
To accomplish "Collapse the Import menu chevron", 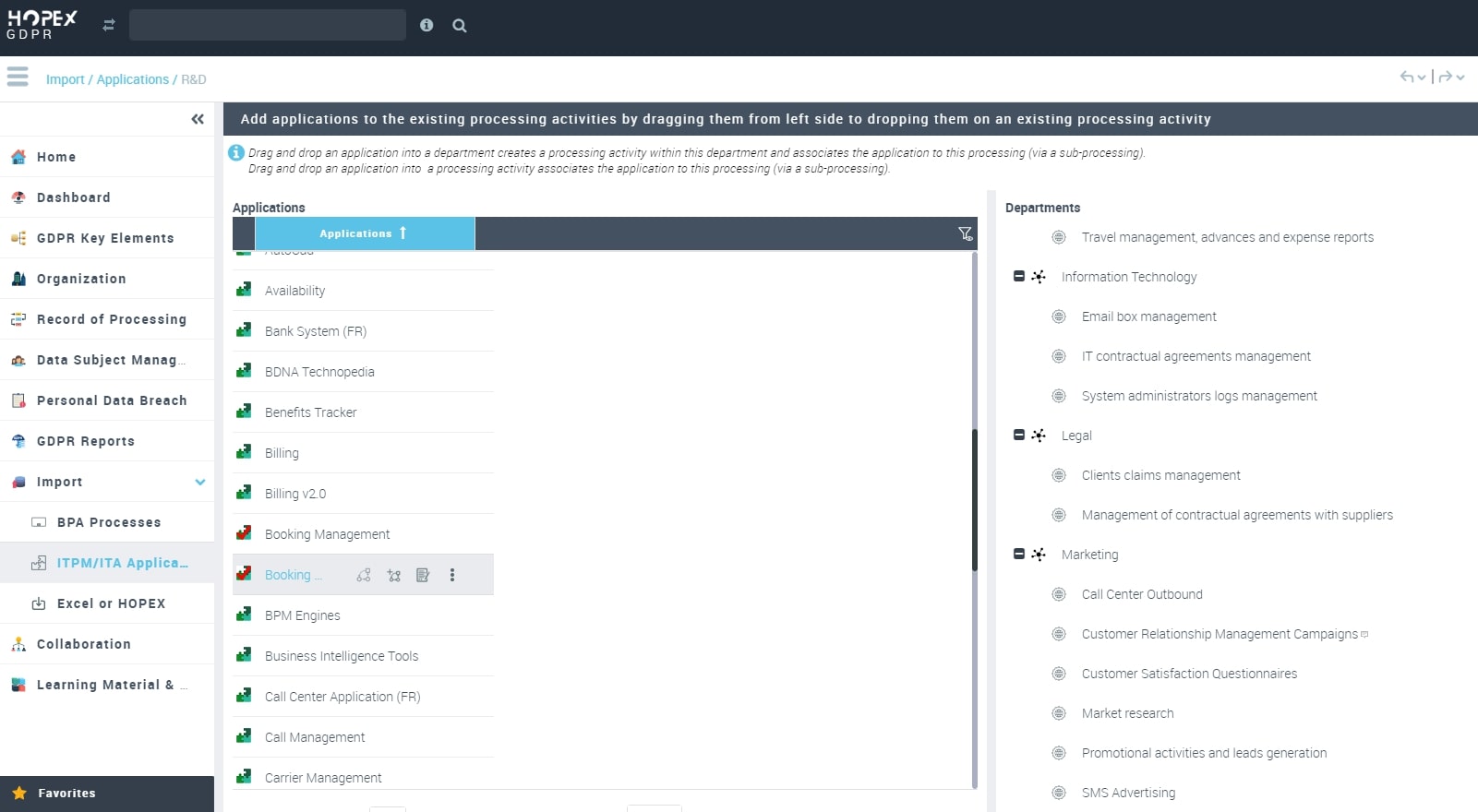I will point(200,482).
